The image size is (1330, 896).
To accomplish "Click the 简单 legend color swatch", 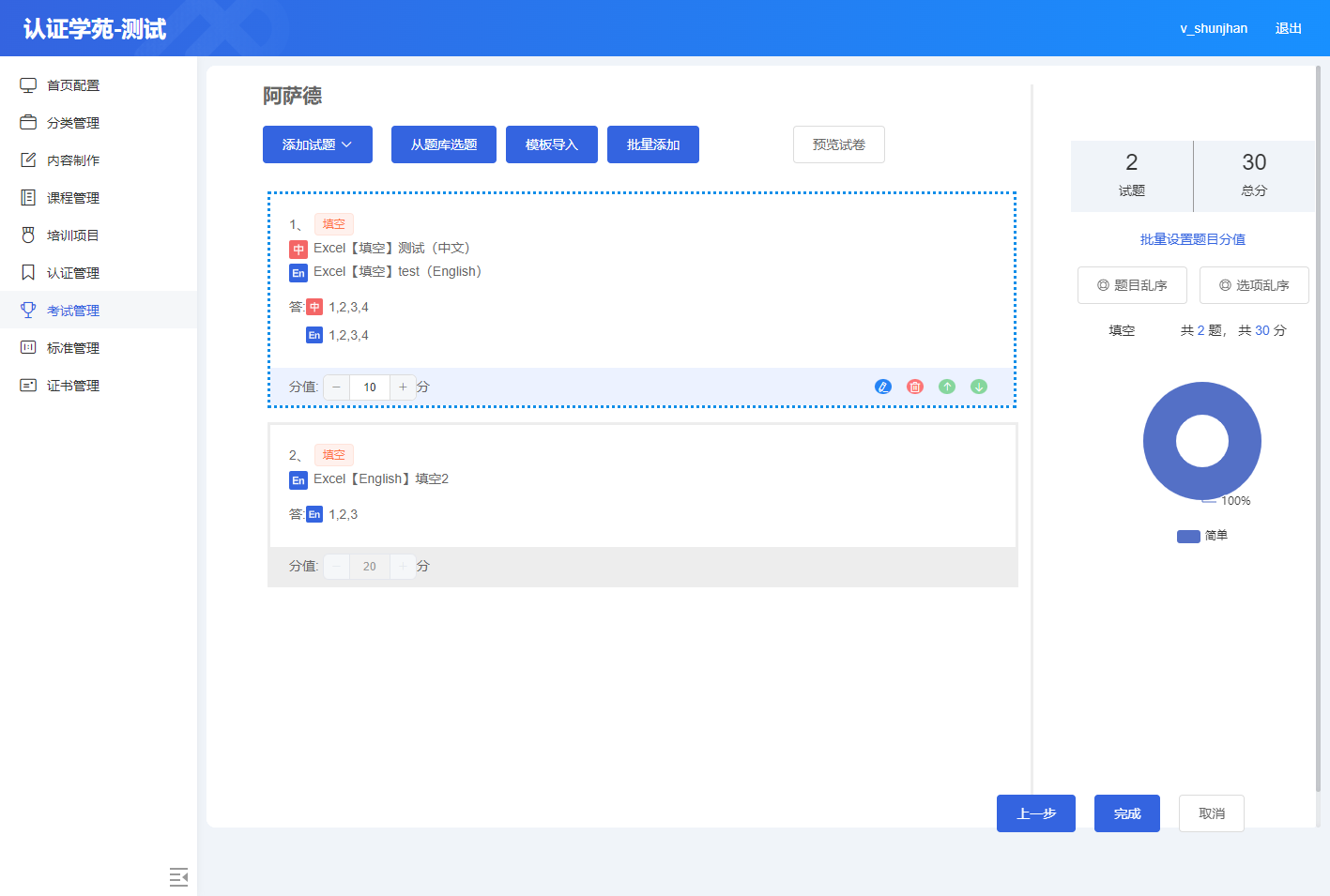I will pyautogui.click(x=1188, y=537).
